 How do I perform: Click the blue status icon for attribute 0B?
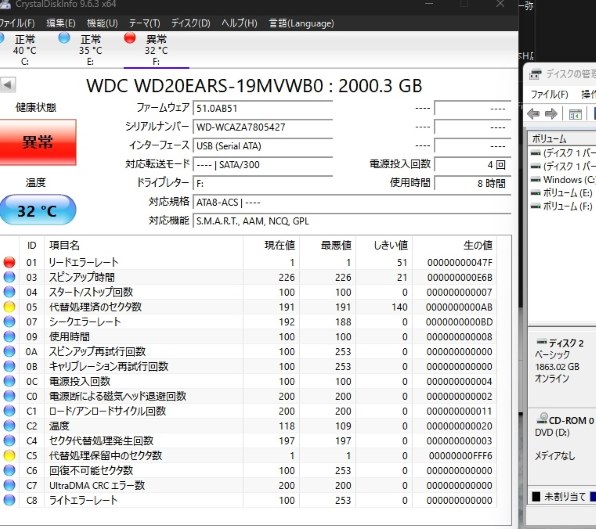[x=9, y=366]
